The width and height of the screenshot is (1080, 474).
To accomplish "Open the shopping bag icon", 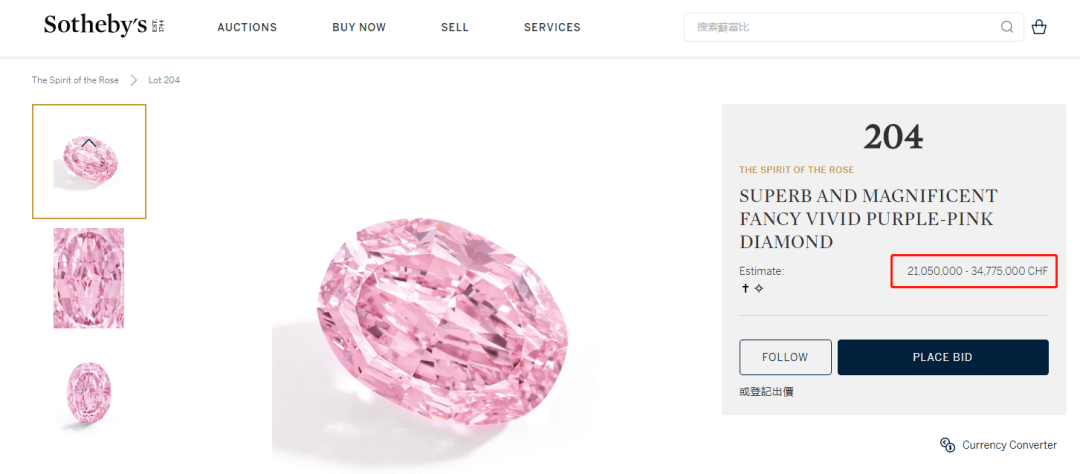I will coord(1039,27).
